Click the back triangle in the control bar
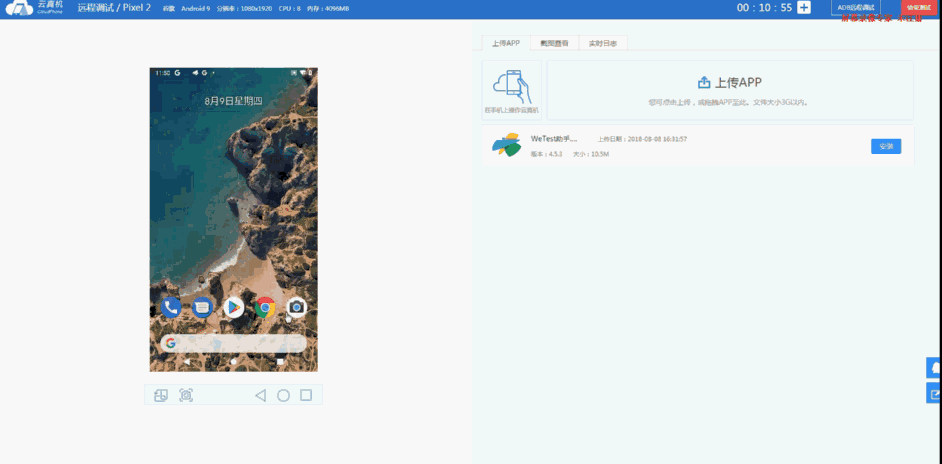 coord(260,395)
